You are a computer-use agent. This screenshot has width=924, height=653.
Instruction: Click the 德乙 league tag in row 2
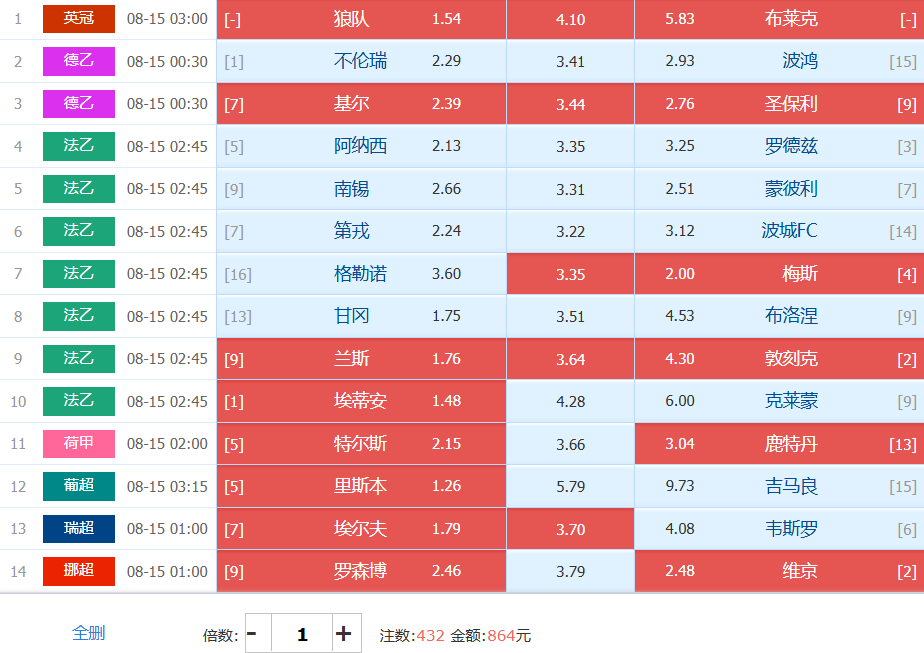(79, 61)
